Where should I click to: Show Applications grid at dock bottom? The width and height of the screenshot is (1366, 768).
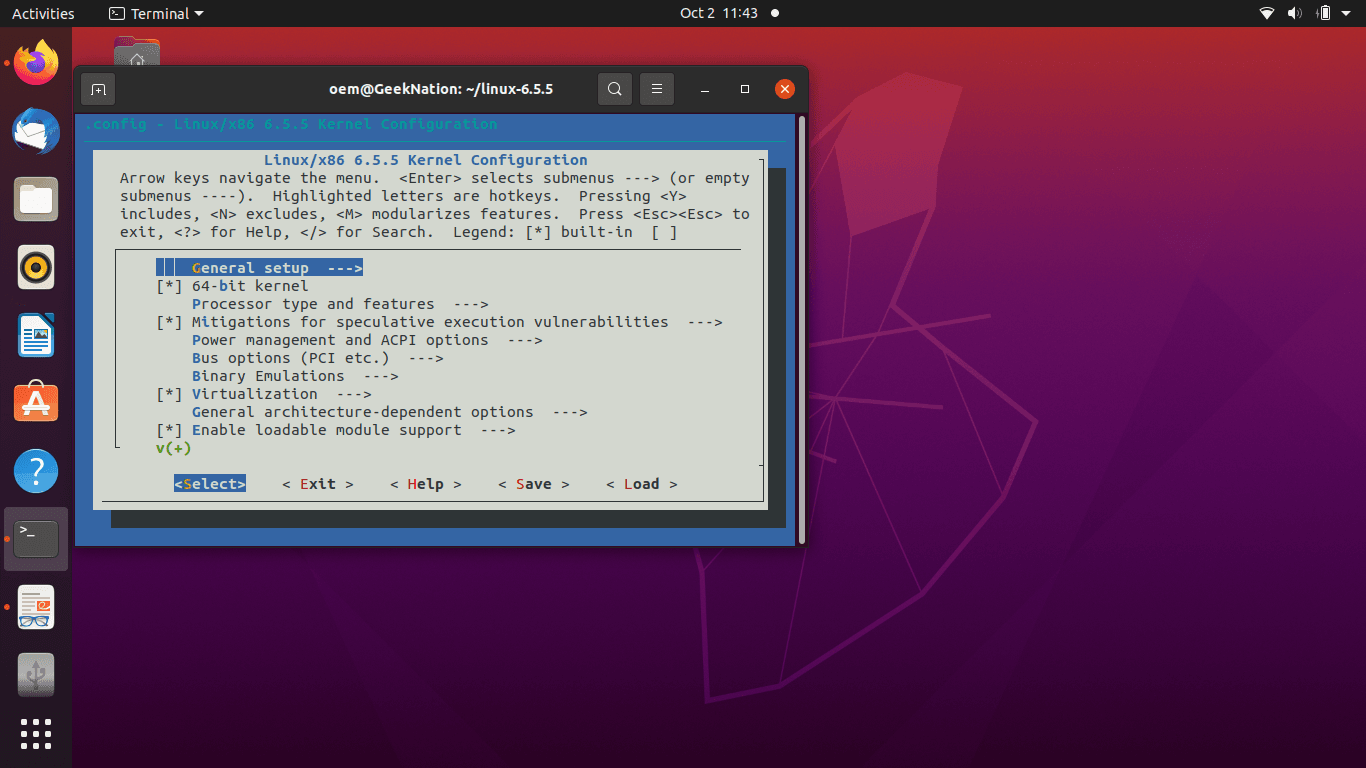point(36,734)
